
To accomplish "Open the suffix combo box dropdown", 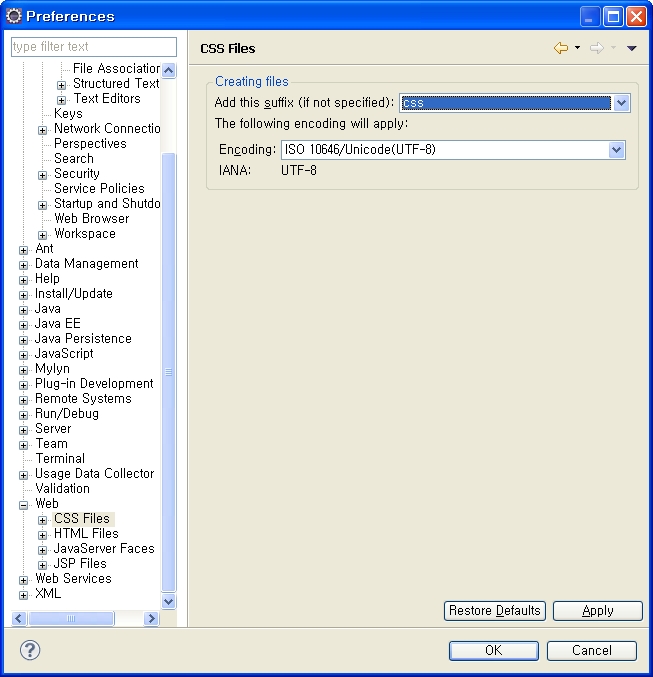I will [621, 103].
